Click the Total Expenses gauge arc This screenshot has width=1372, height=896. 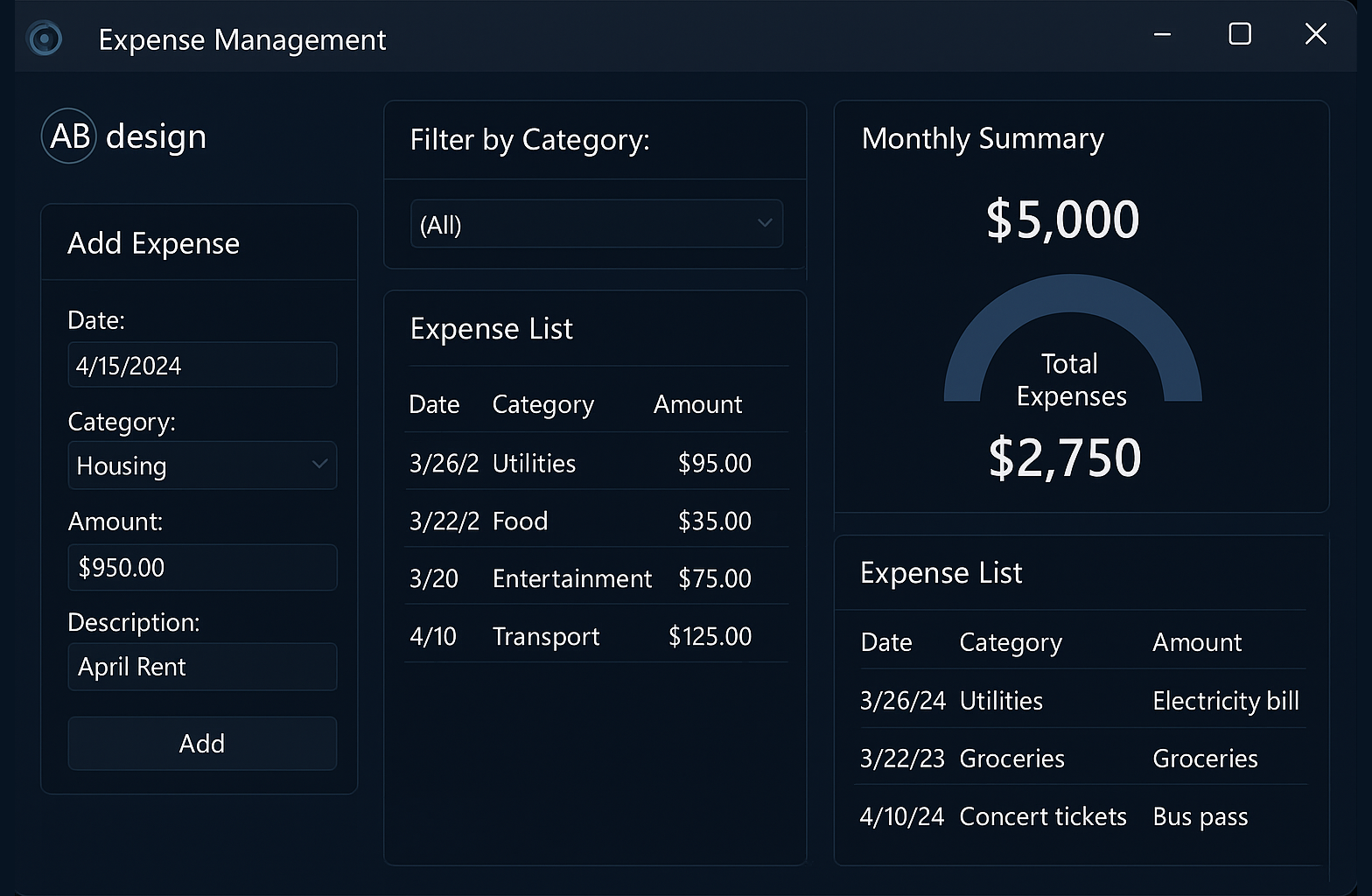tap(1072, 296)
